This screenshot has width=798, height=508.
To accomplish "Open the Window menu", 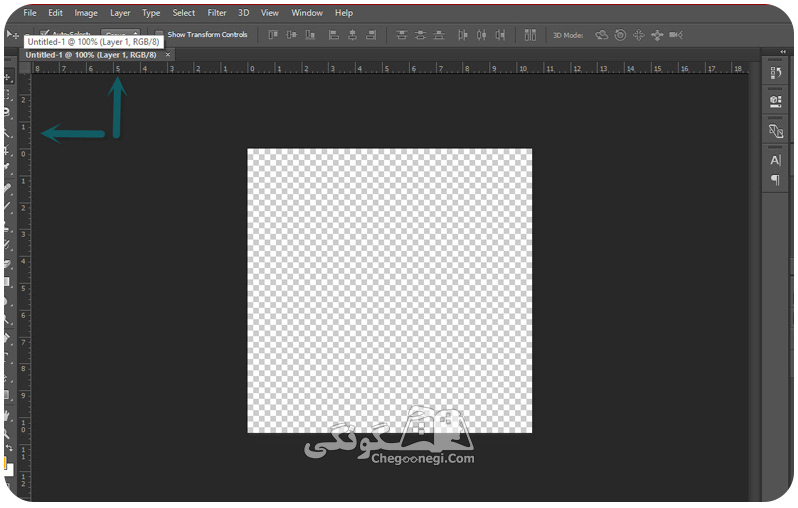I will pos(307,13).
